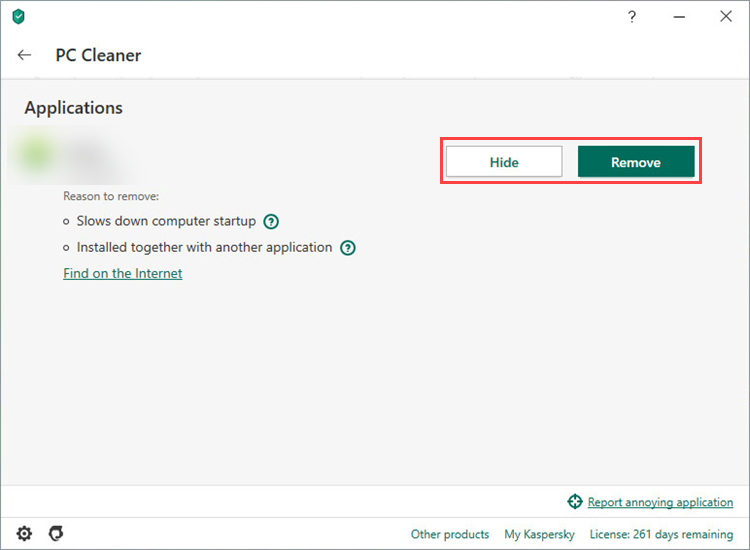
Task: Show help for "Slows down computer startup"
Action: coord(271,221)
